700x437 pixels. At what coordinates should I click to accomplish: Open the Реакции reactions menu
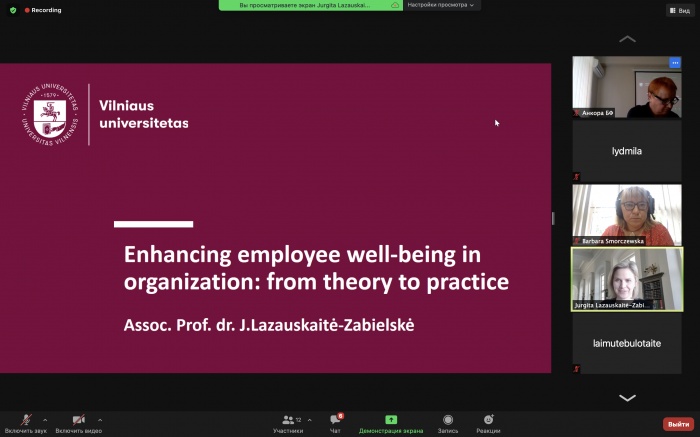pyautogui.click(x=488, y=420)
